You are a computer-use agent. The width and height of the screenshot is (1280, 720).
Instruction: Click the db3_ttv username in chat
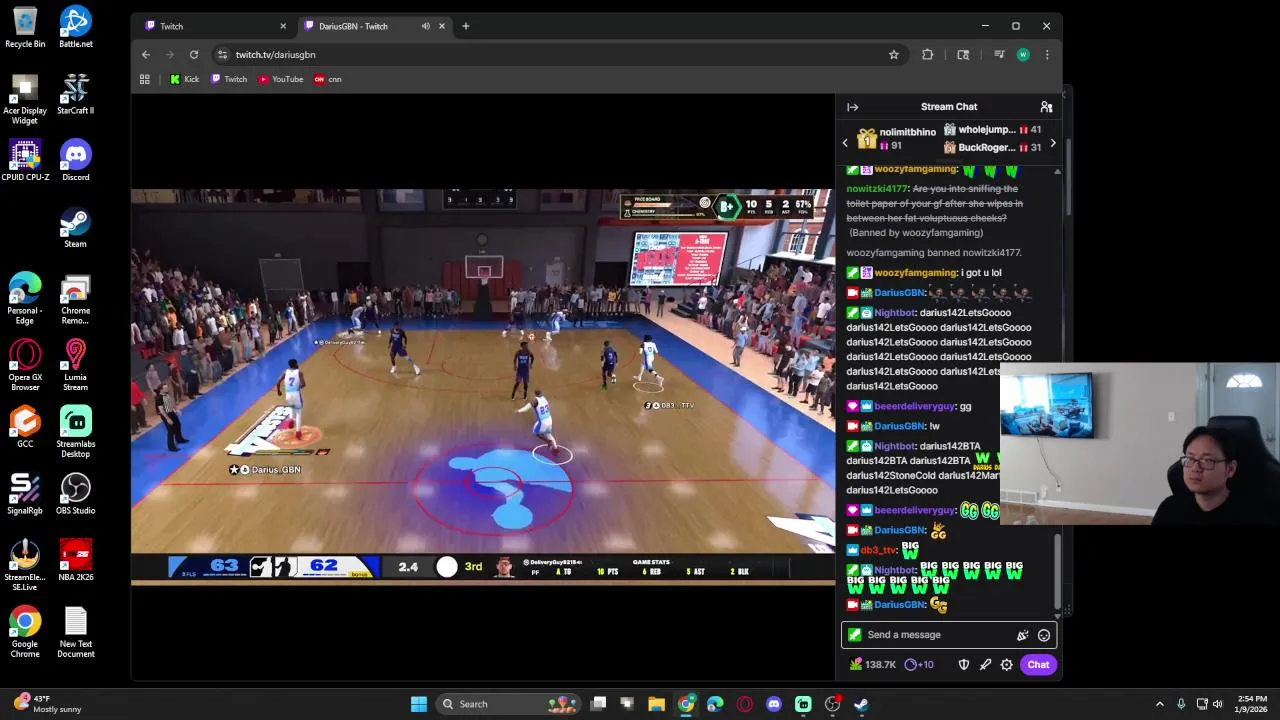pyautogui.click(x=879, y=551)
